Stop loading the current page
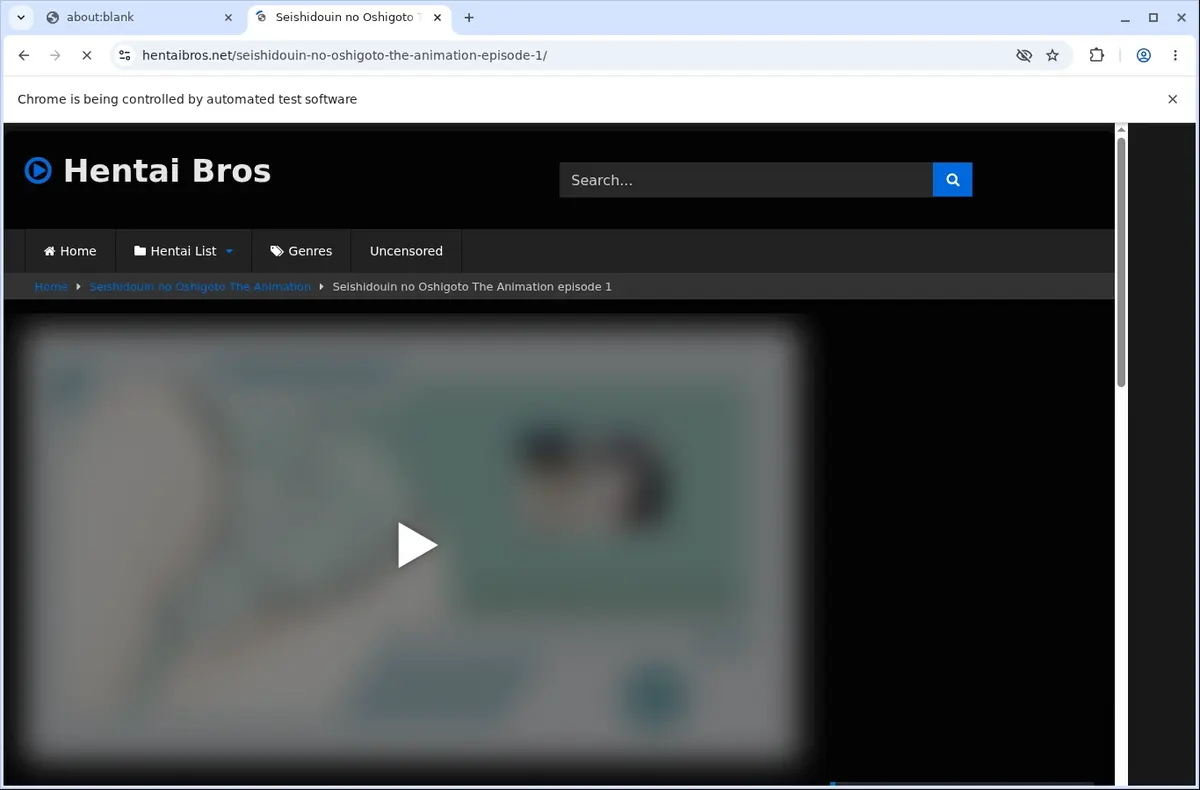The height and width of the screenshot is (790, 1200). pos(86,55)
